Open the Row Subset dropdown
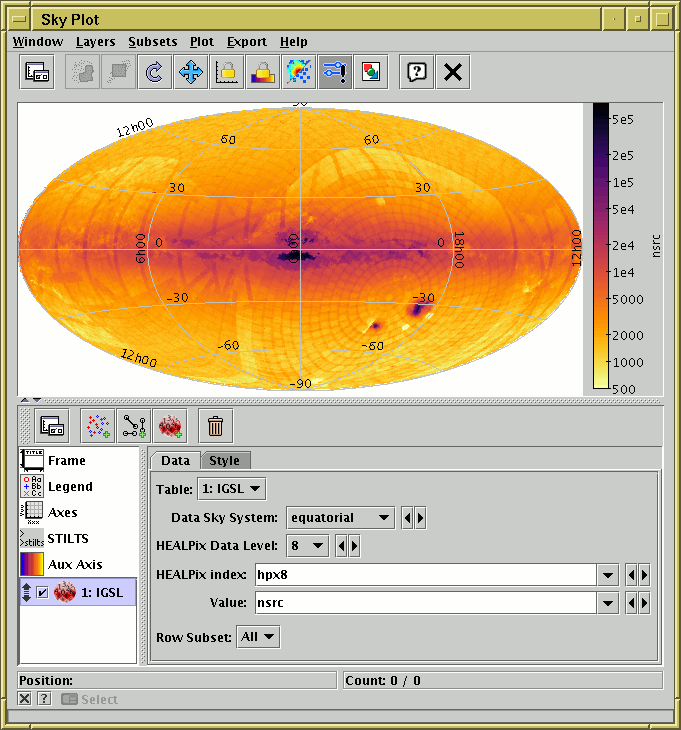The height and width of the screenshot is (730, 681). coord(258,637)
